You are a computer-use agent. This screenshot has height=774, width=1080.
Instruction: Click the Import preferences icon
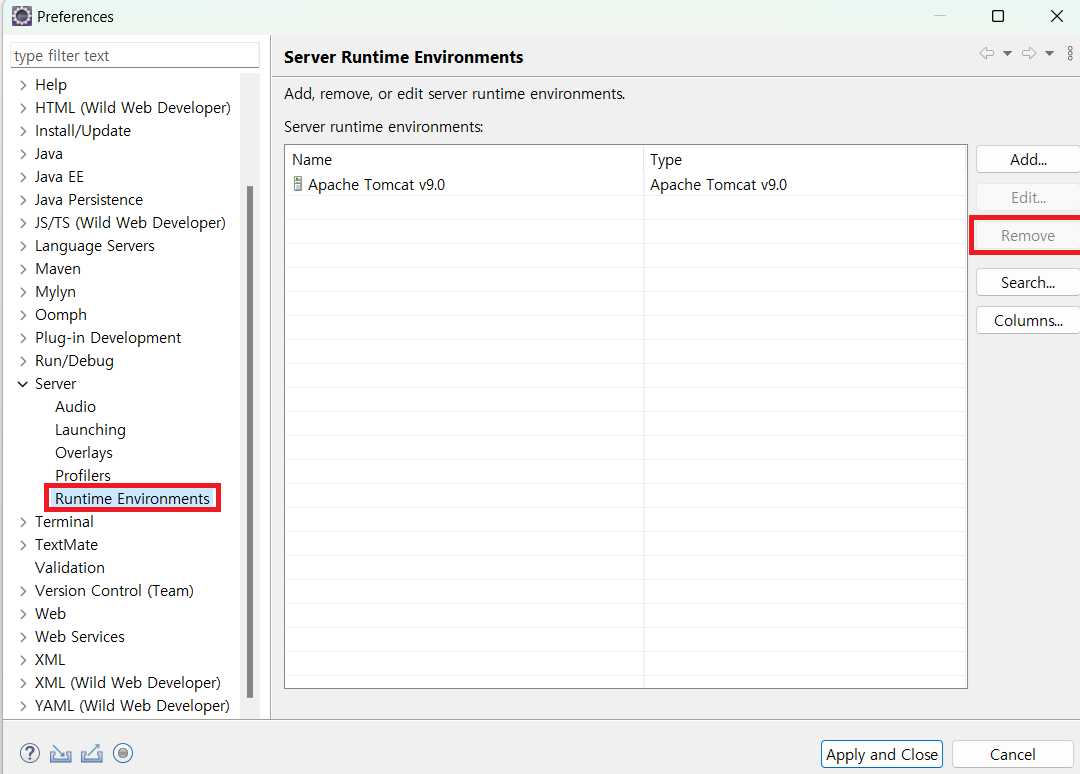pos(61,754)
